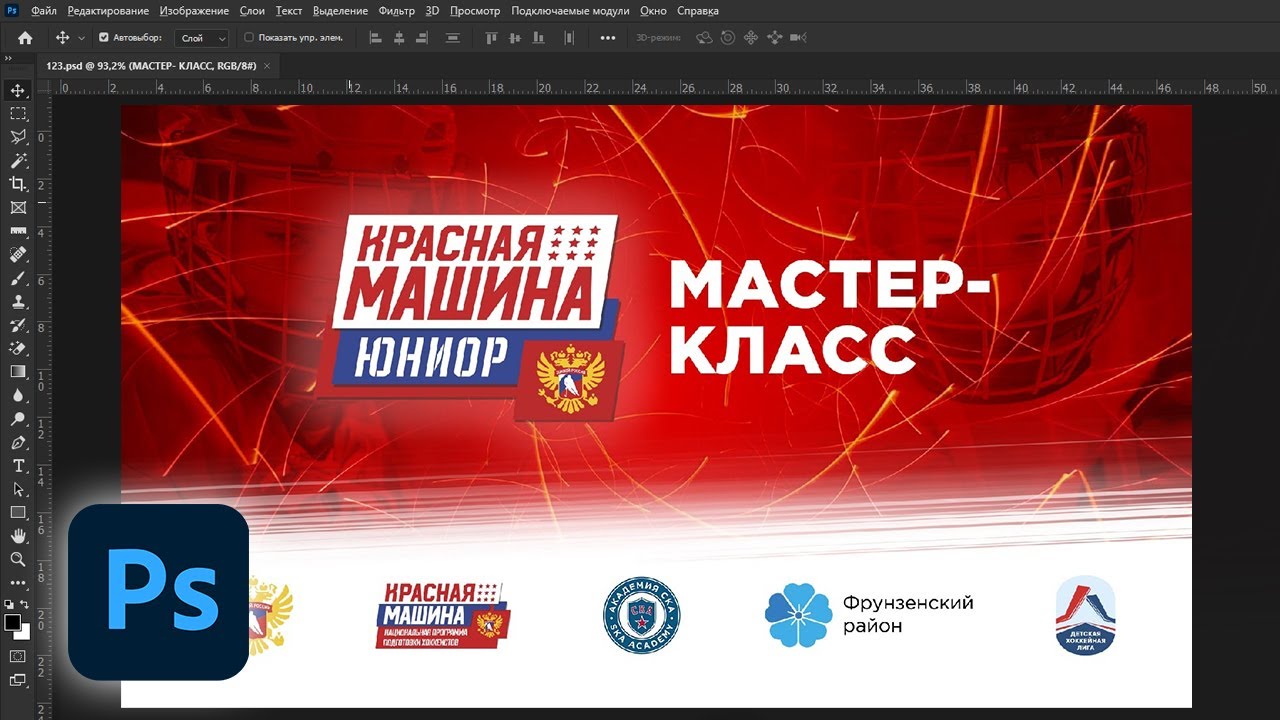Open the Окно menu
Viewport: 1280px width, 720px height.
pyautogui.click(x=653, y=11)
